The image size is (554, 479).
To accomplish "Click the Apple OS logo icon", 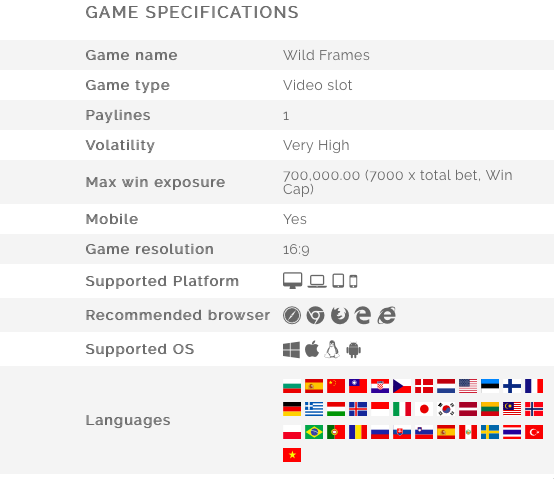I will [312, 349].
